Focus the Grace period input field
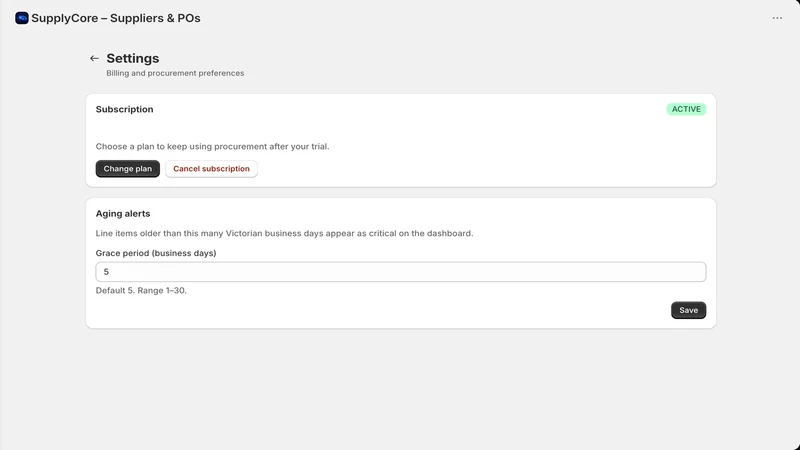 coord(401,272)
